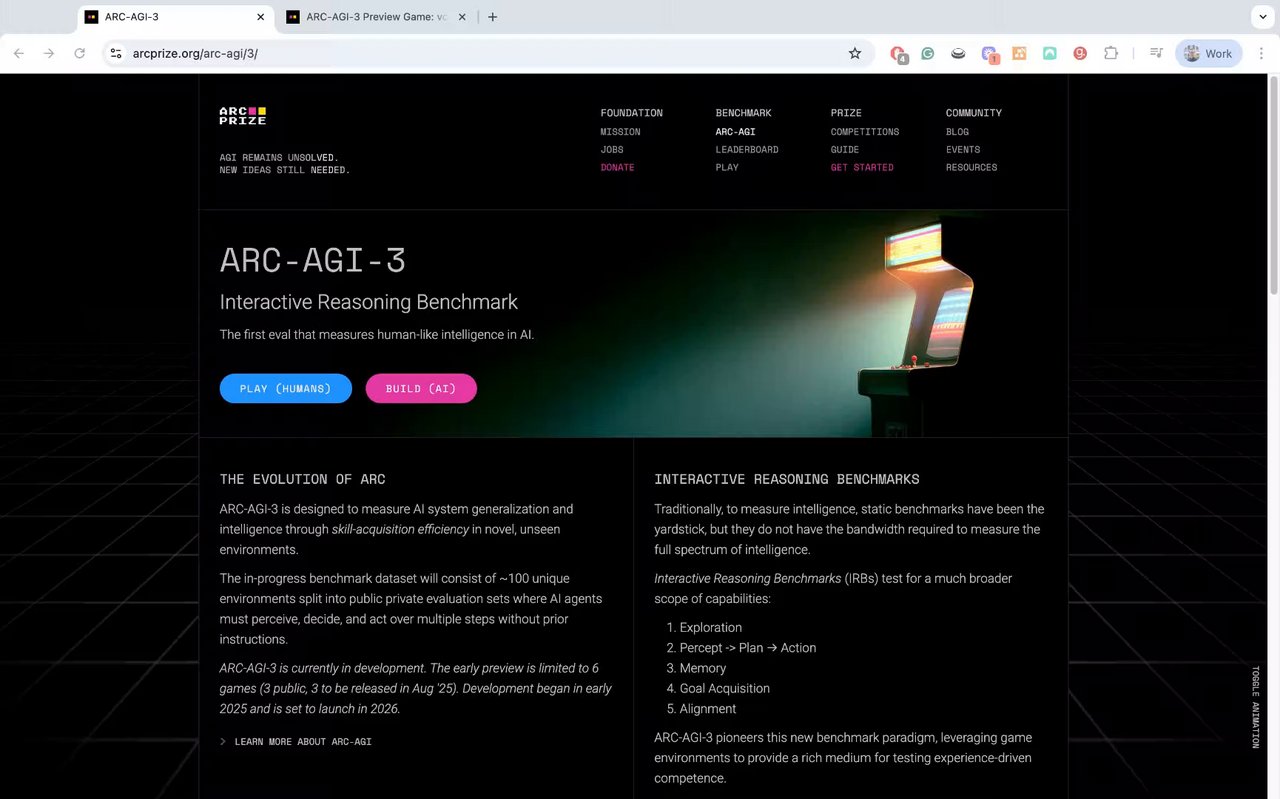This screenshot has width=1280, height=799.
Task: Open the teal arch extension icon
Action: pos(1049,53)
